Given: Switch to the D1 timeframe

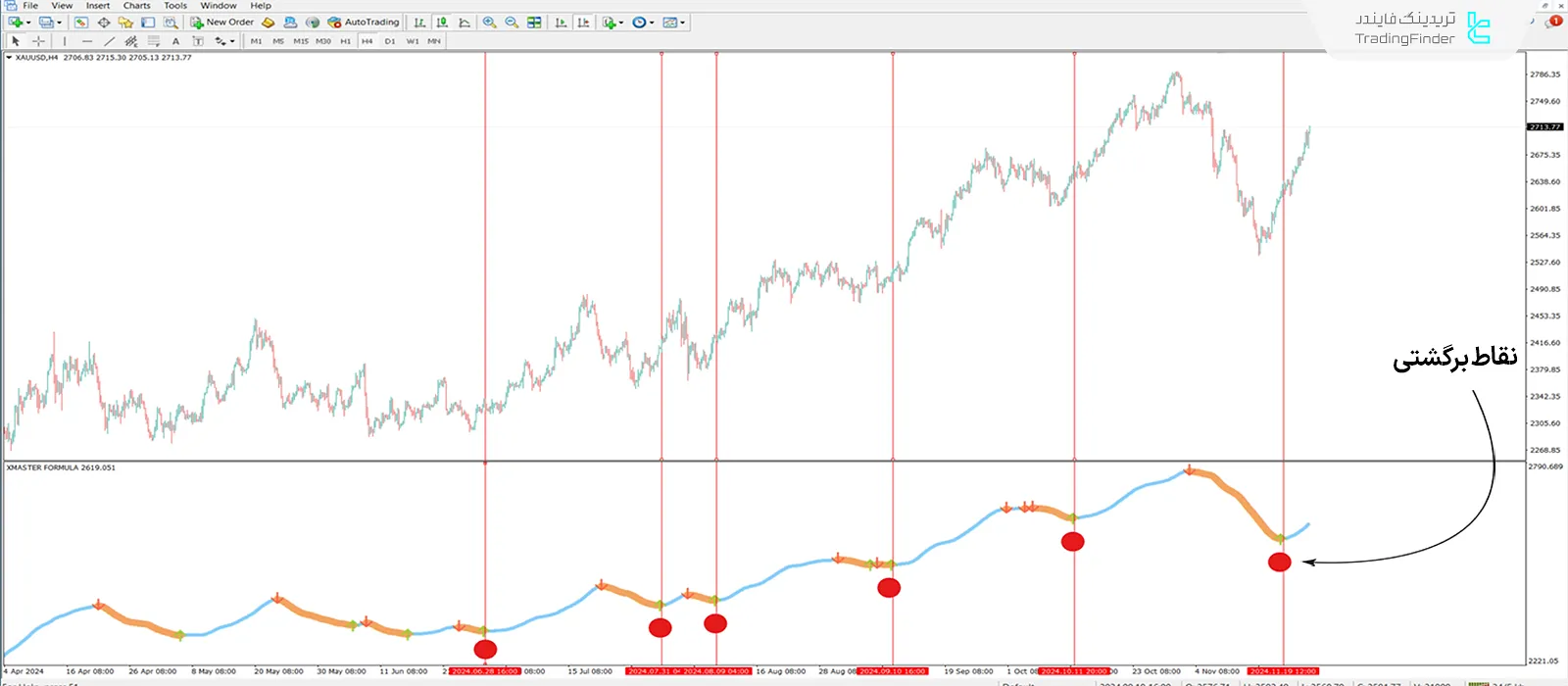Looking at the screenshot, I should tap(389, 41).
